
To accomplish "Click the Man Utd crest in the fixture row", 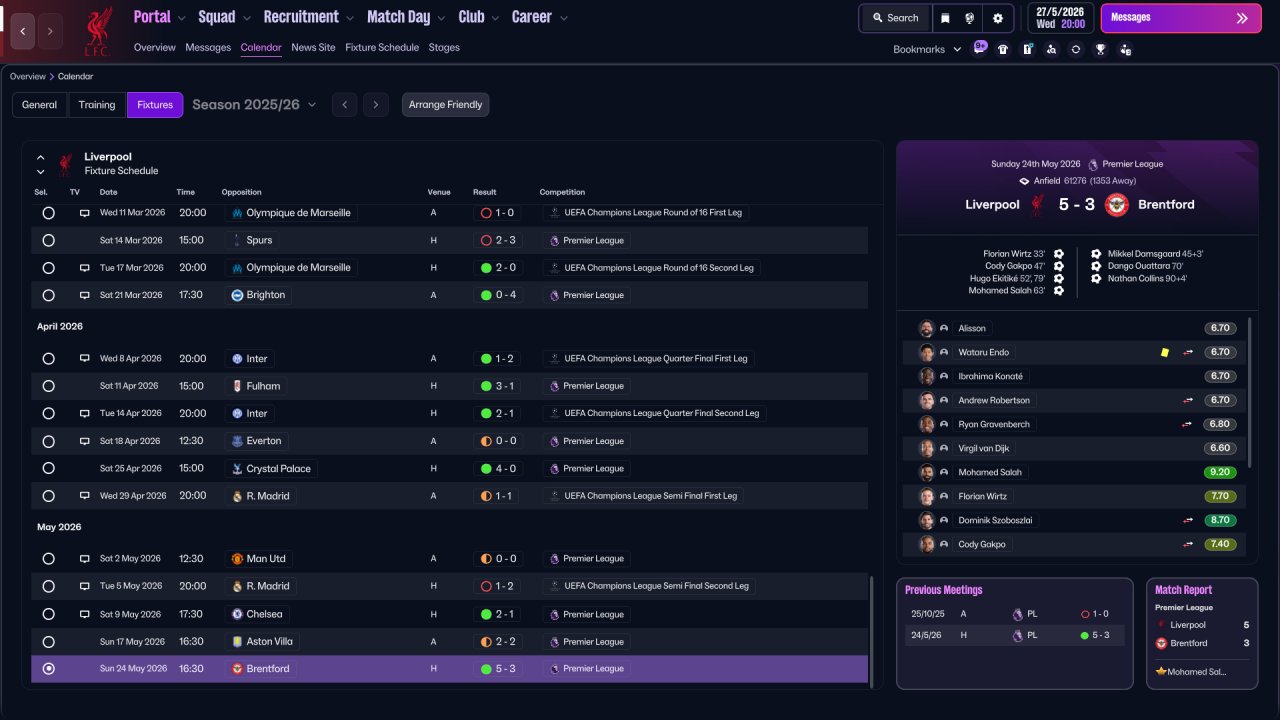I will (237, 559).
